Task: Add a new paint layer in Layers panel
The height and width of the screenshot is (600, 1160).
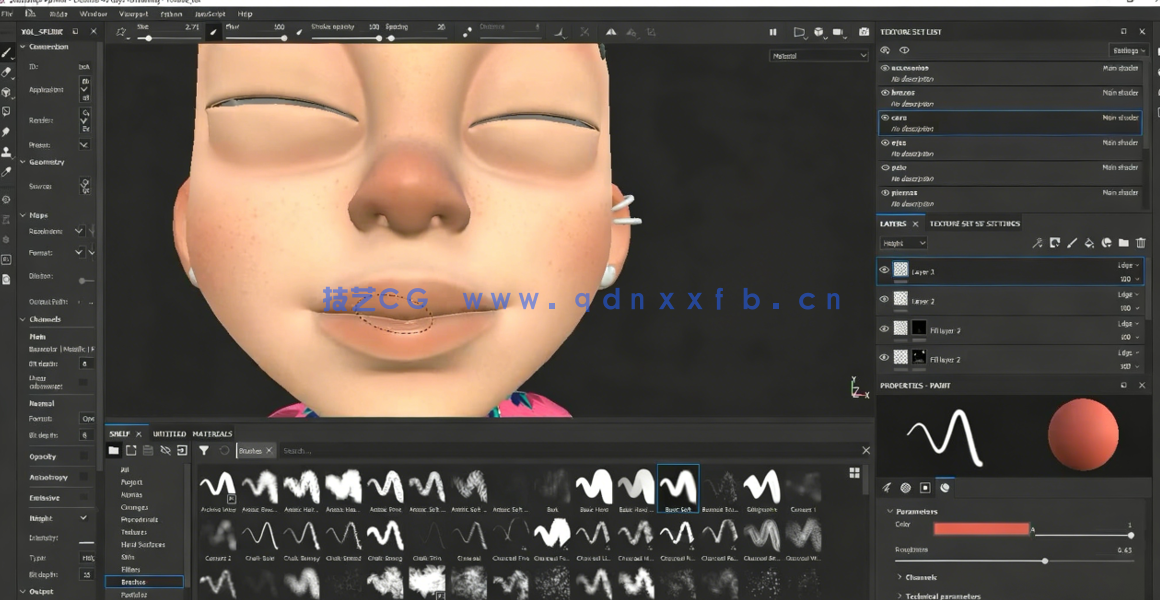Action: point(1073,243)
